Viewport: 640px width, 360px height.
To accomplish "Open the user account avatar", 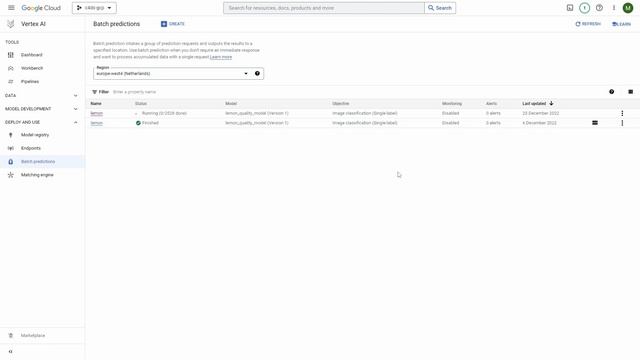I will click(628, 8).
